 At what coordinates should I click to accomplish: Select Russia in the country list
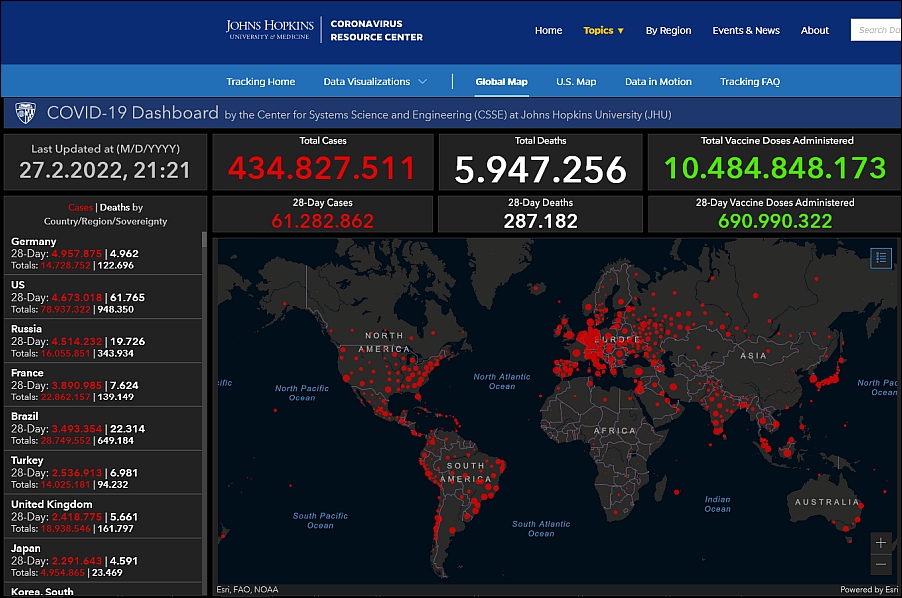tap(103, 341)
